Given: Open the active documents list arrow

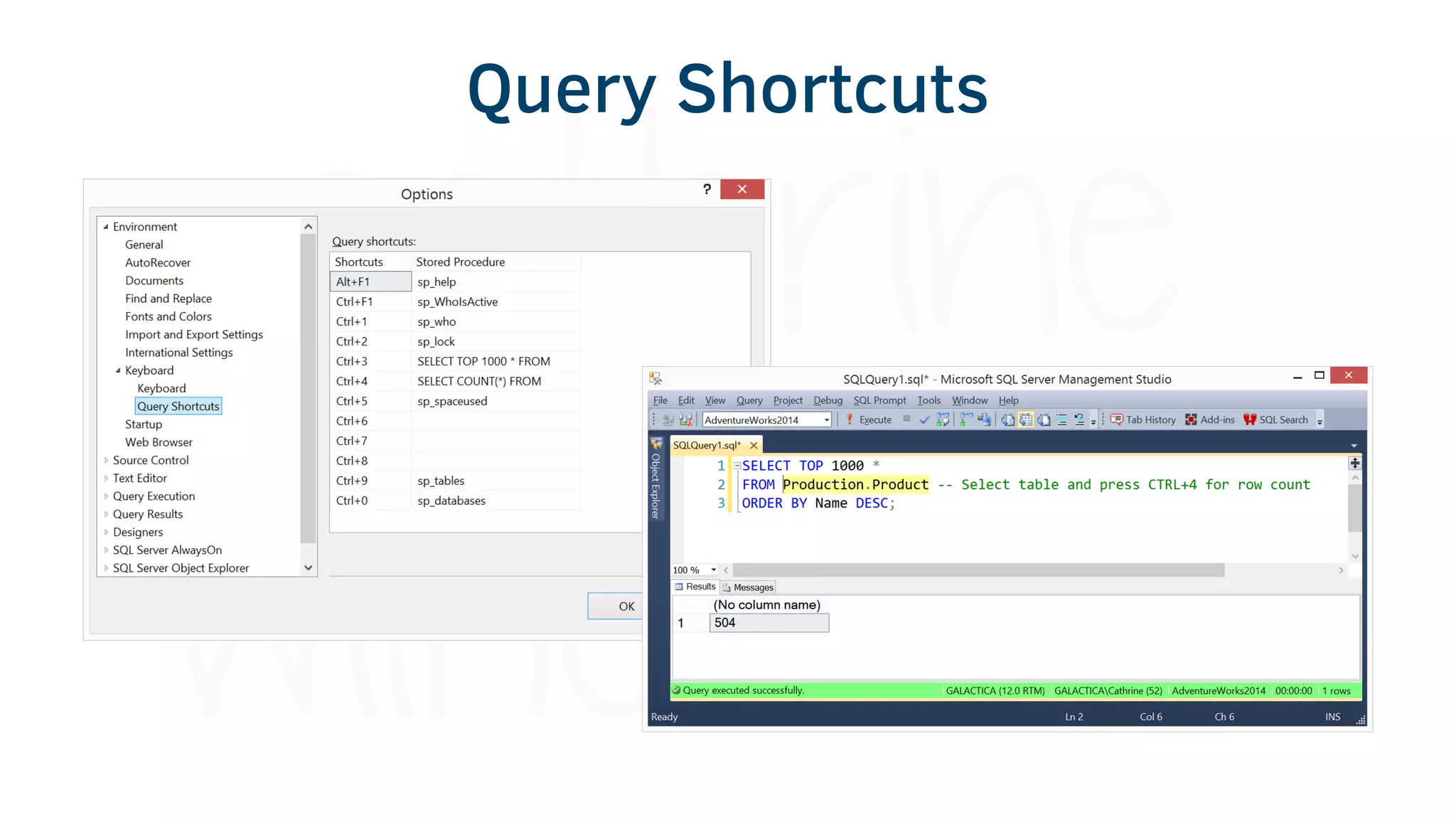Looking at the screenshot, I should (1354, 446).
